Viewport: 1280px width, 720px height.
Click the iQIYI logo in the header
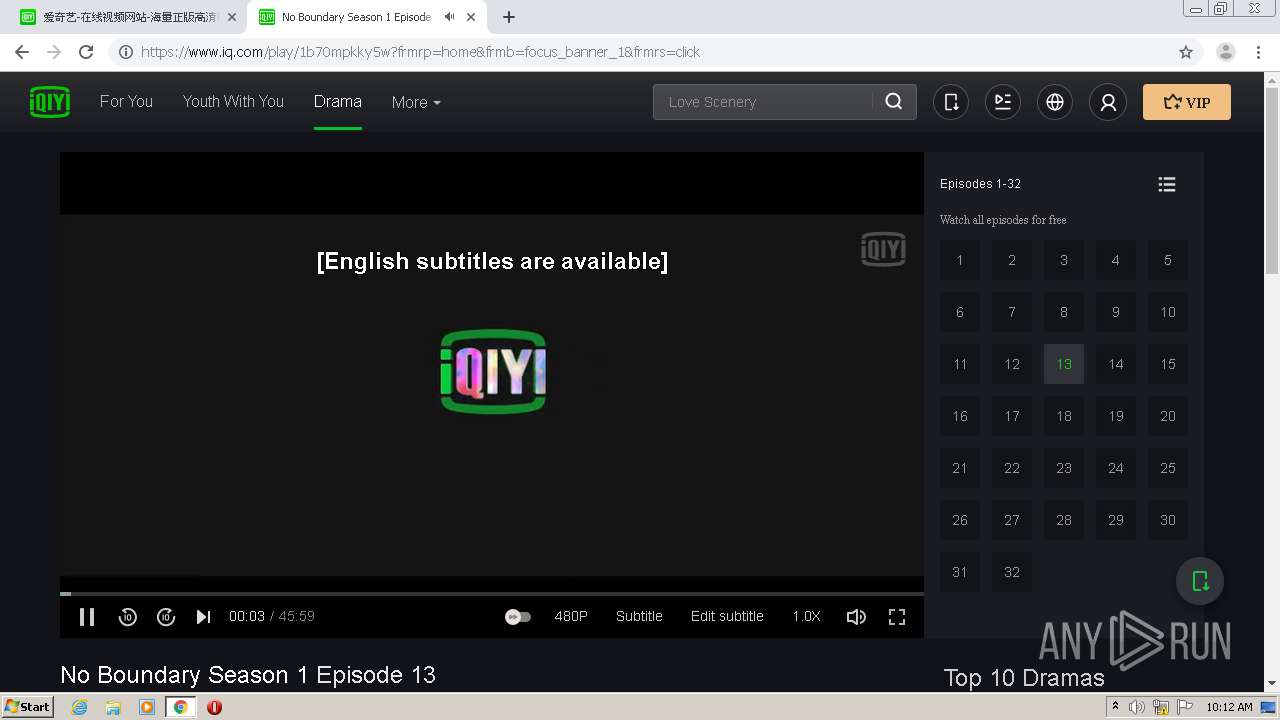pyautogui.click(x=50, y=102)
